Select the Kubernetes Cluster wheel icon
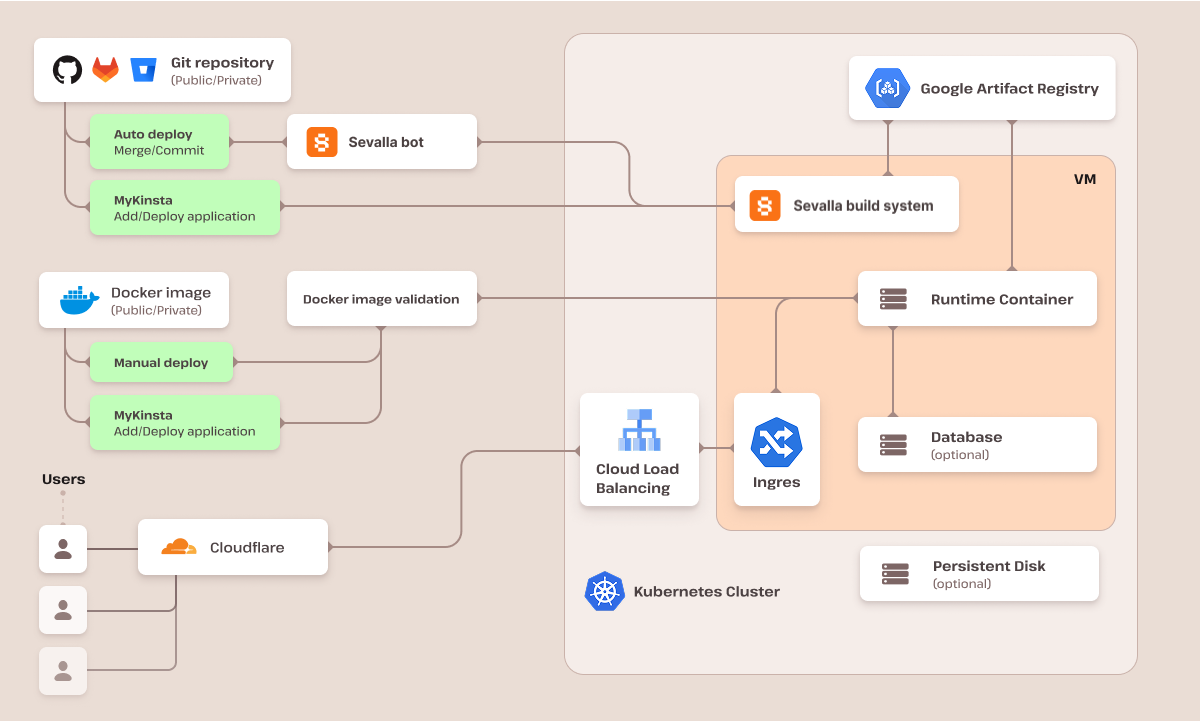Screen dimensions: 1200x721 (605, 591)
